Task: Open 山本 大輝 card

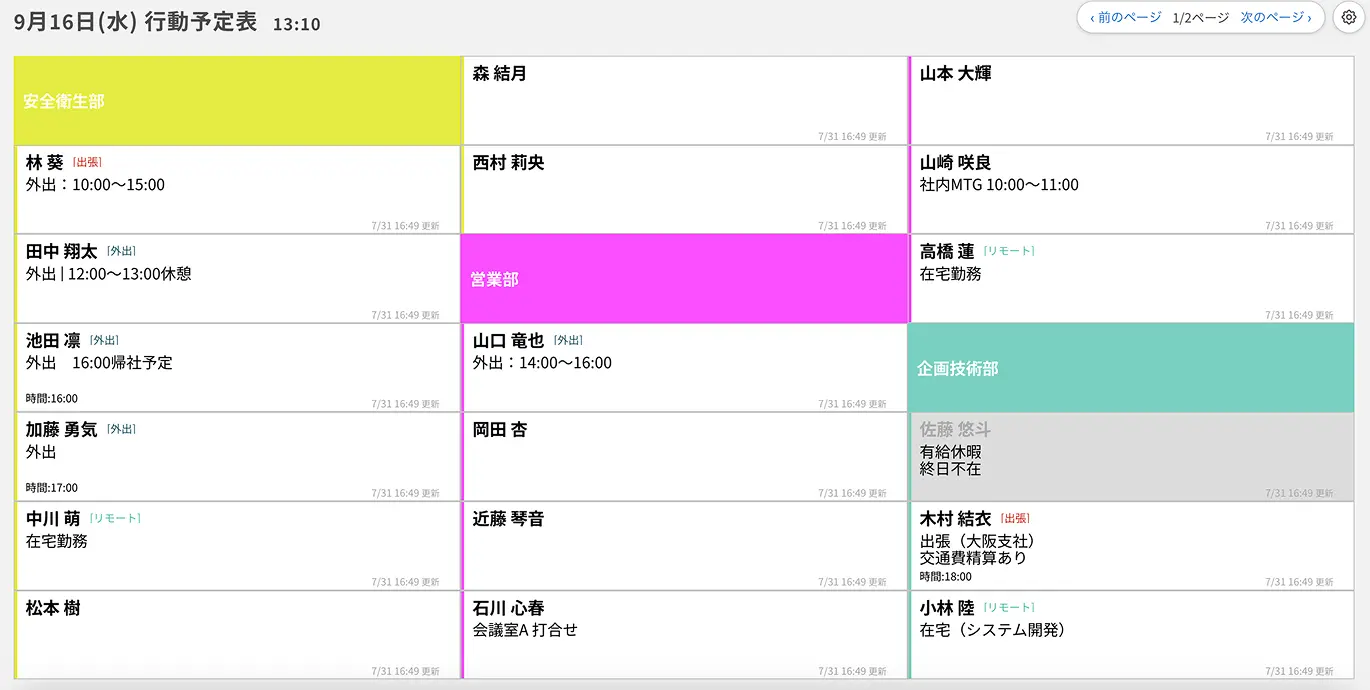Action: tap(1131, 101)
